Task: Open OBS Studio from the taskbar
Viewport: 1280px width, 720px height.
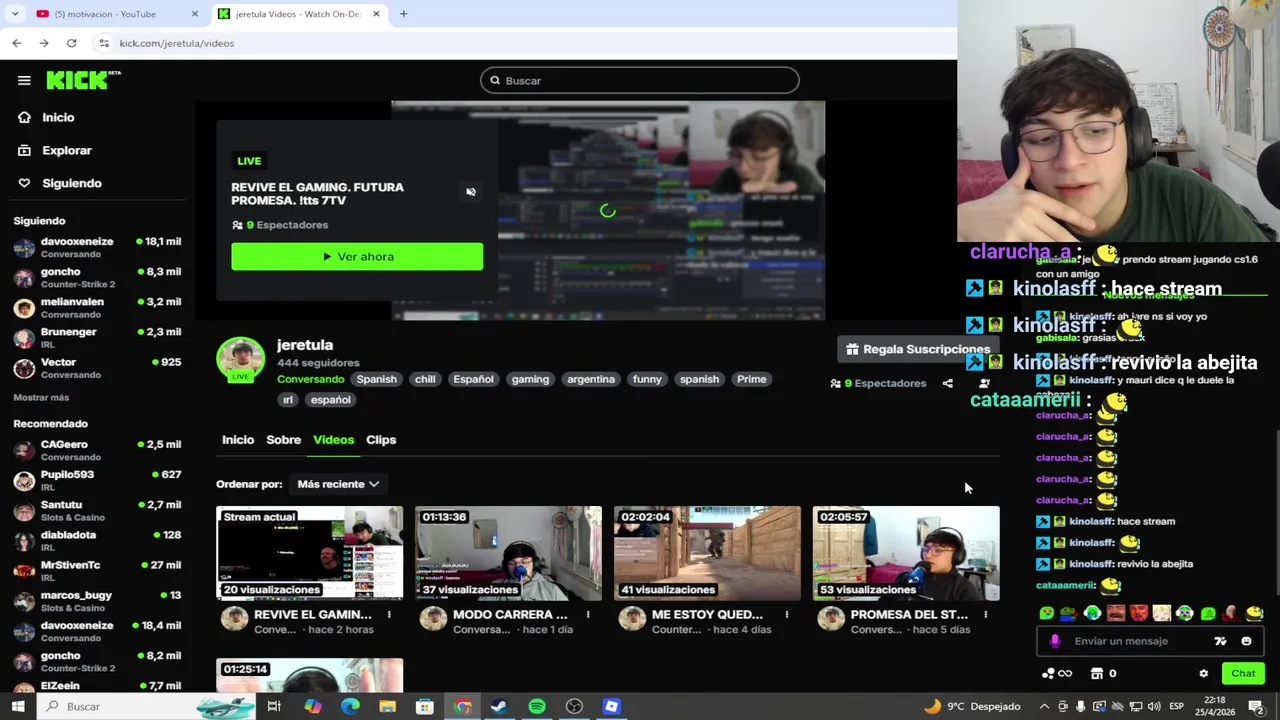Action: click(574, 707)
